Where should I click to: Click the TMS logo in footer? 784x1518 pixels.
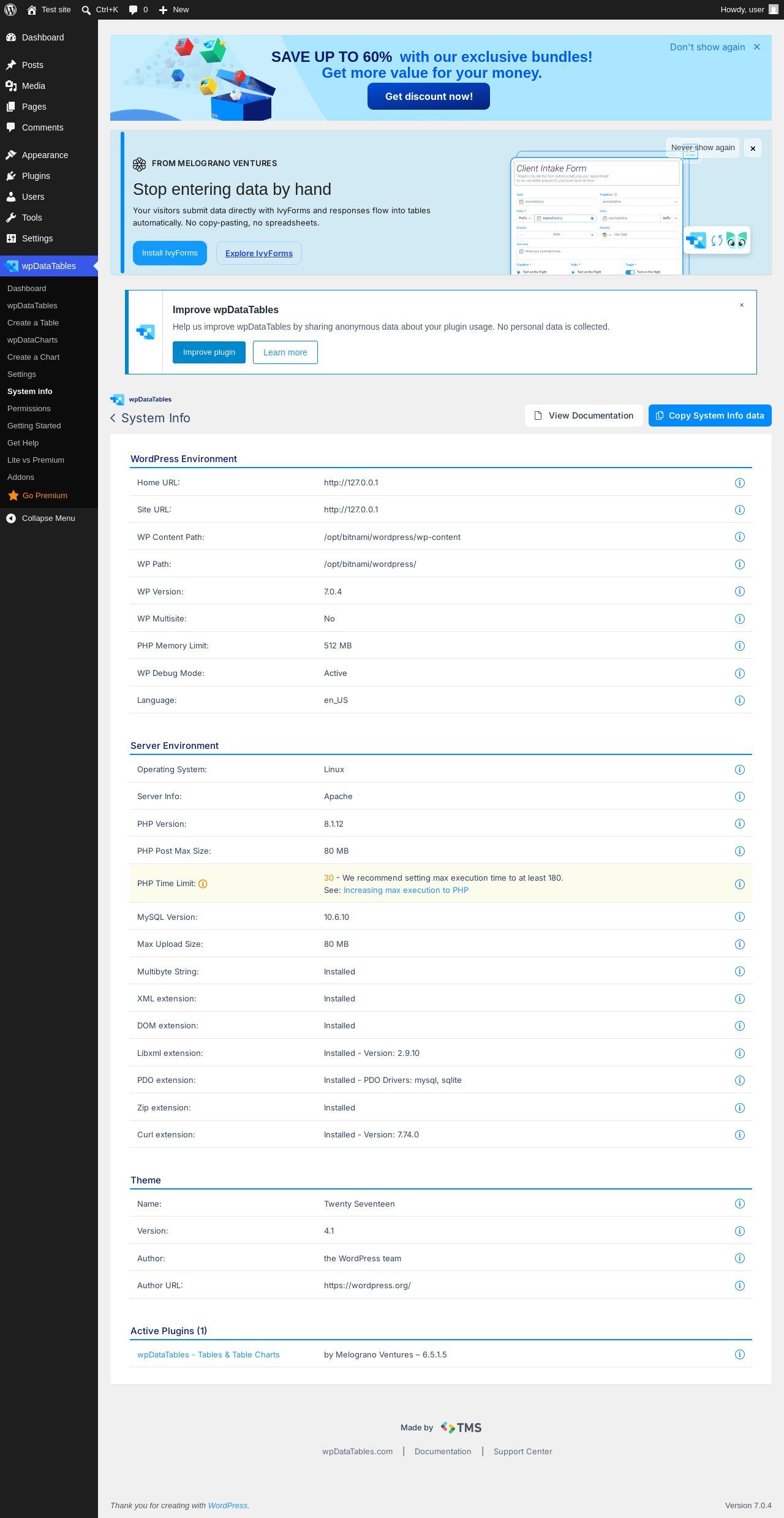461,1427
